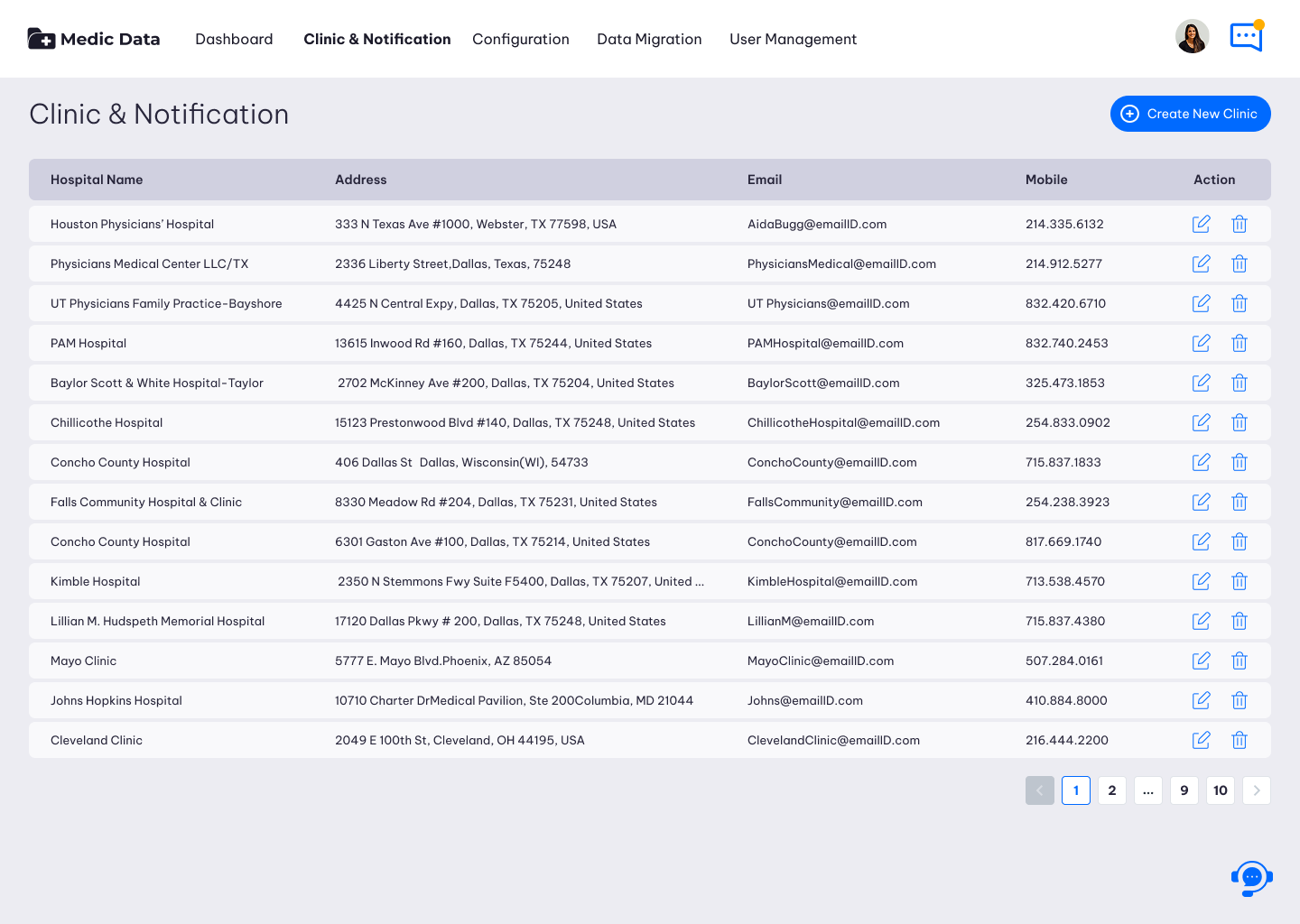This screenshot has width=1300, height=924.
Task: Edit the Kimble Hospital row
Action: (x=1201, y=581)
